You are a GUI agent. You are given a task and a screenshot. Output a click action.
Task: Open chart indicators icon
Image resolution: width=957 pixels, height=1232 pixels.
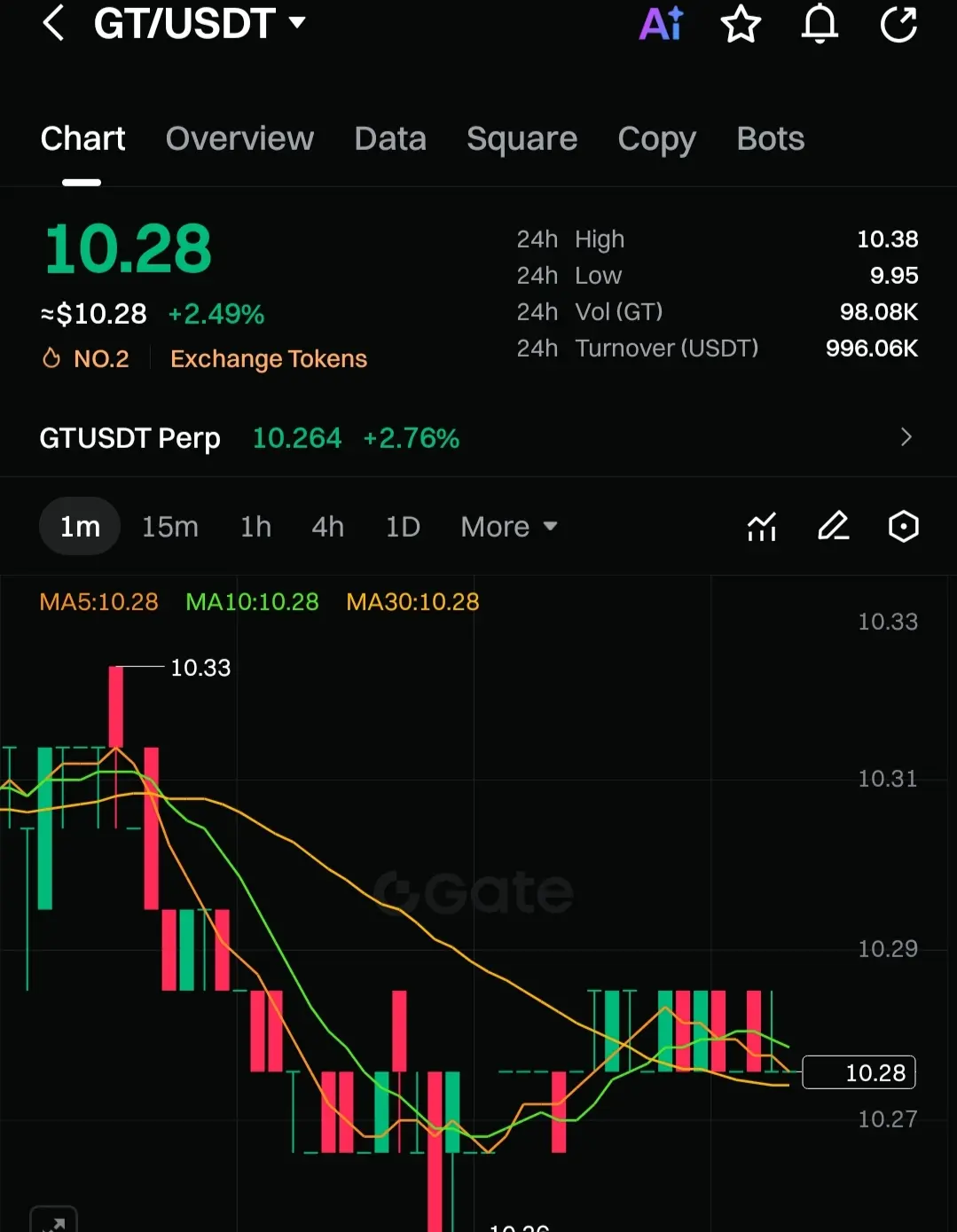tap(762, 526)
